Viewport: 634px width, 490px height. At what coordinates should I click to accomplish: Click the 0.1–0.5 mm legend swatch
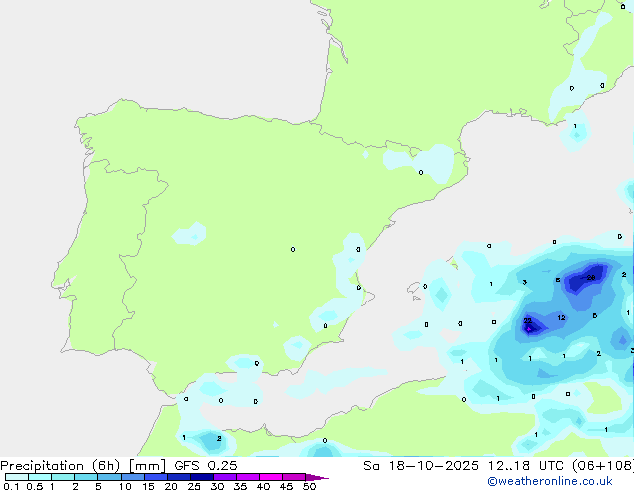[x=17, y=477]
